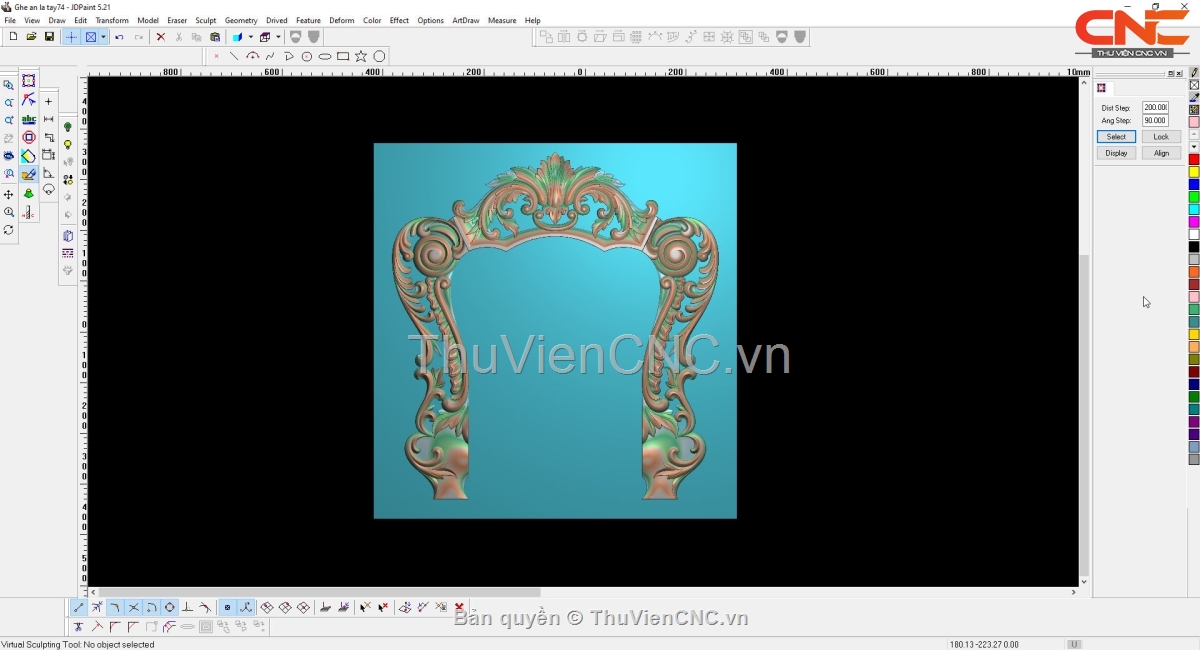
Task: Click the Dist Step input field
Action: [1155, 107]
